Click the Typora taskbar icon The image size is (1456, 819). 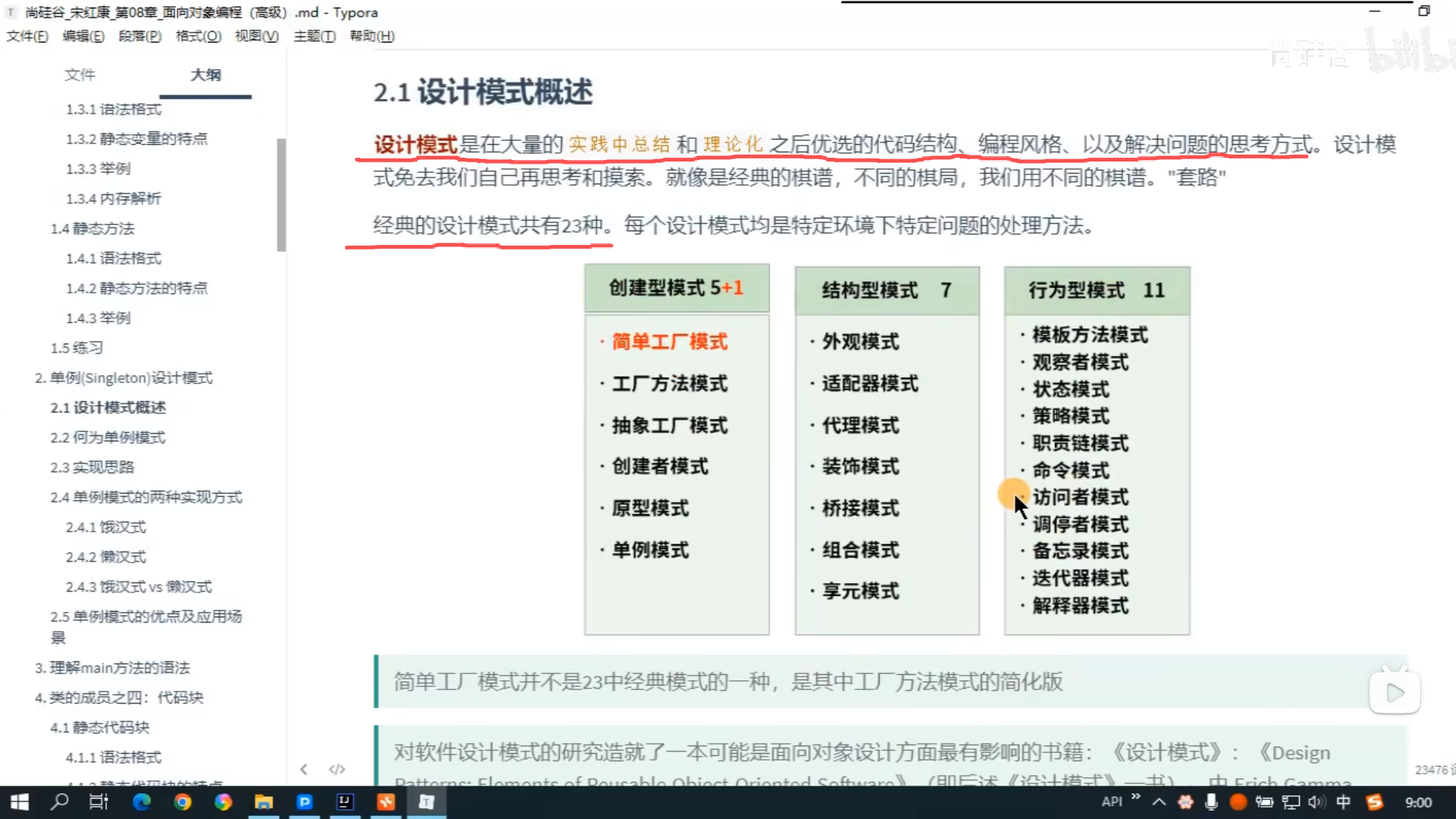(426, 802)
